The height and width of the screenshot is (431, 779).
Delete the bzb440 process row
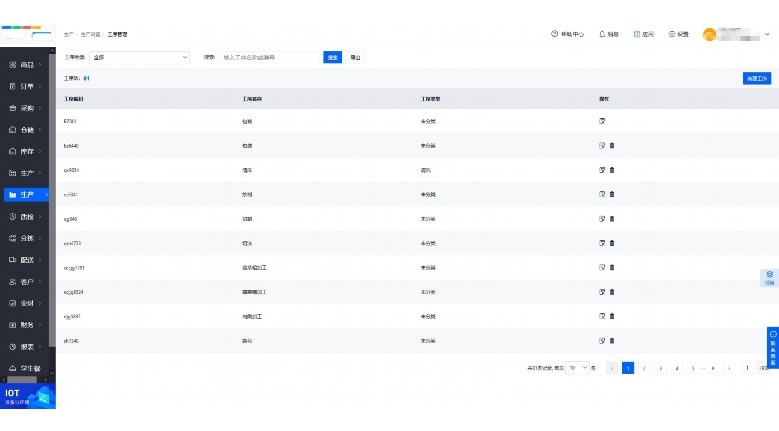click(612, 145)
